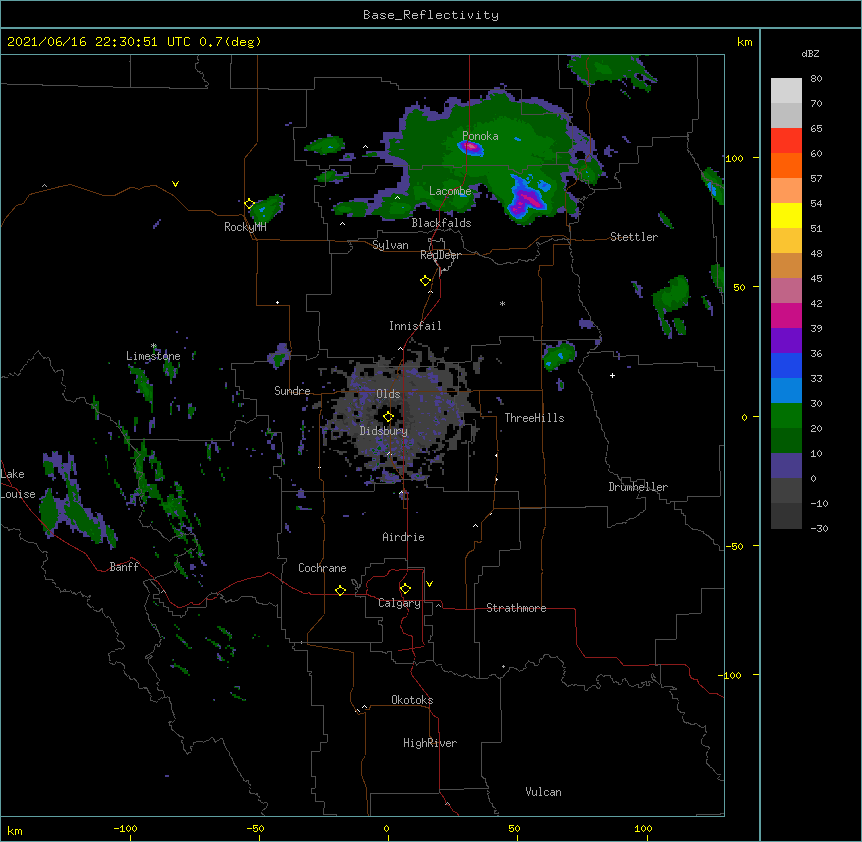The image size is (862, 842).
Task: Click the yellow radar marker near Didsbury
Action: [388, 416]
